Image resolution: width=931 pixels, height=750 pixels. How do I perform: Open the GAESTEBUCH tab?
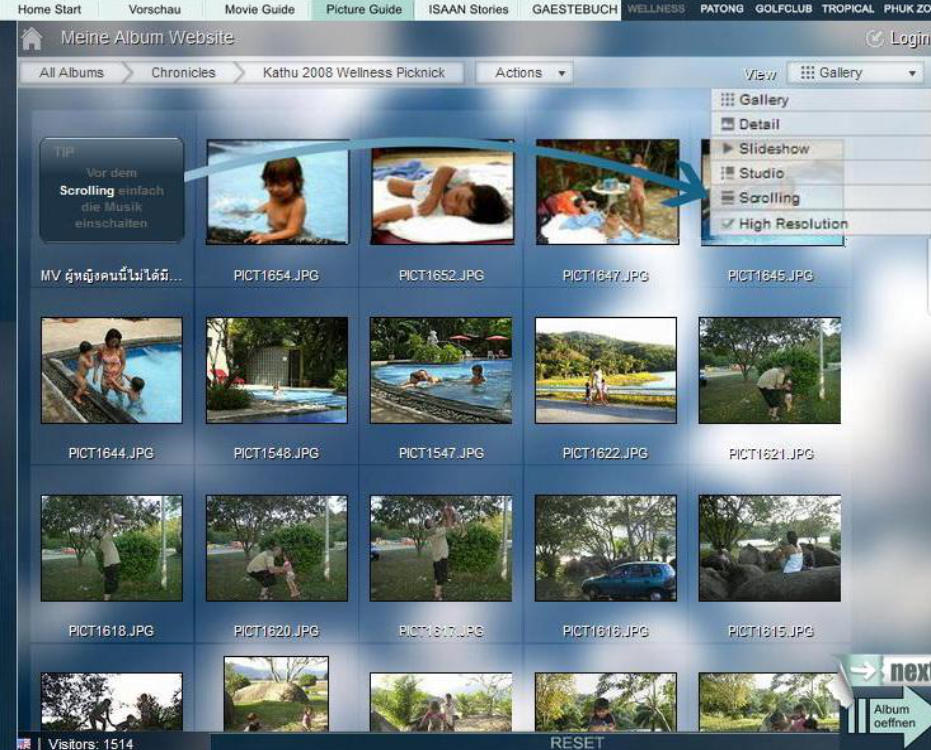pyautogui.click(x=575, y=10)
